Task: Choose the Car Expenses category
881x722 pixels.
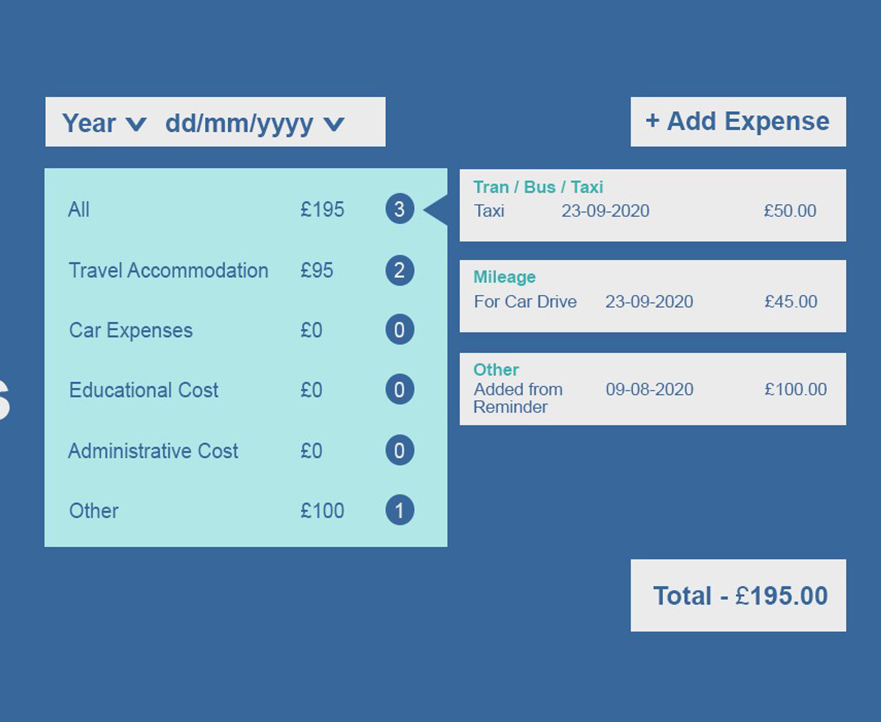Action: pyautogui.click(x=131, y=330)
